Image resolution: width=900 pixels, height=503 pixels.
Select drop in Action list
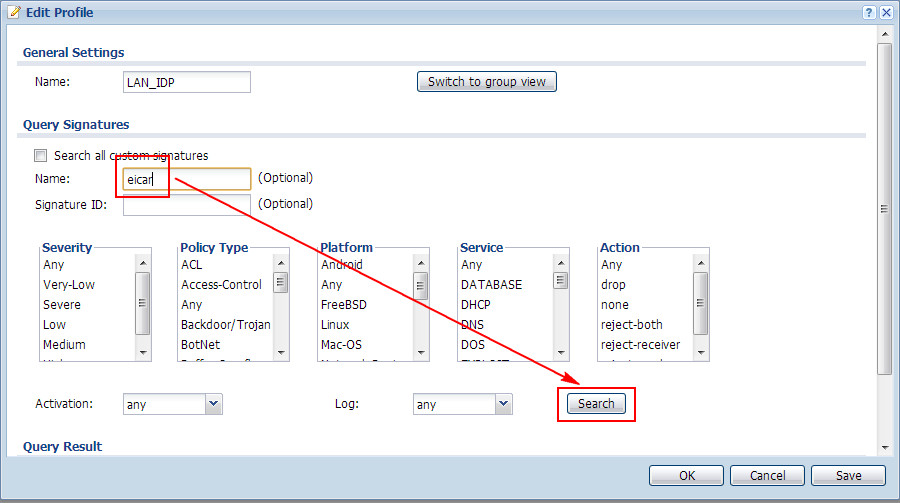point(613,285)
